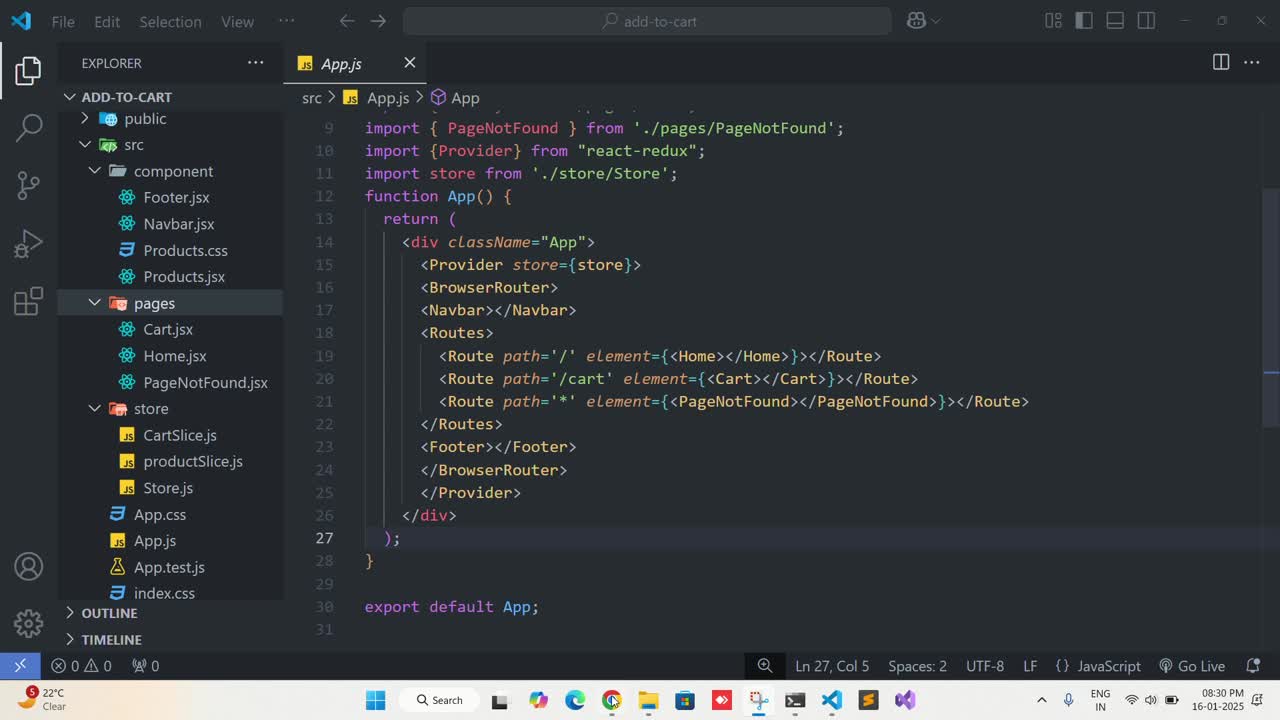Image resolution: width=1280 pixels, height=720 pixels.
Task: Toggle the bottom panel visibility
Action: 1115,21
